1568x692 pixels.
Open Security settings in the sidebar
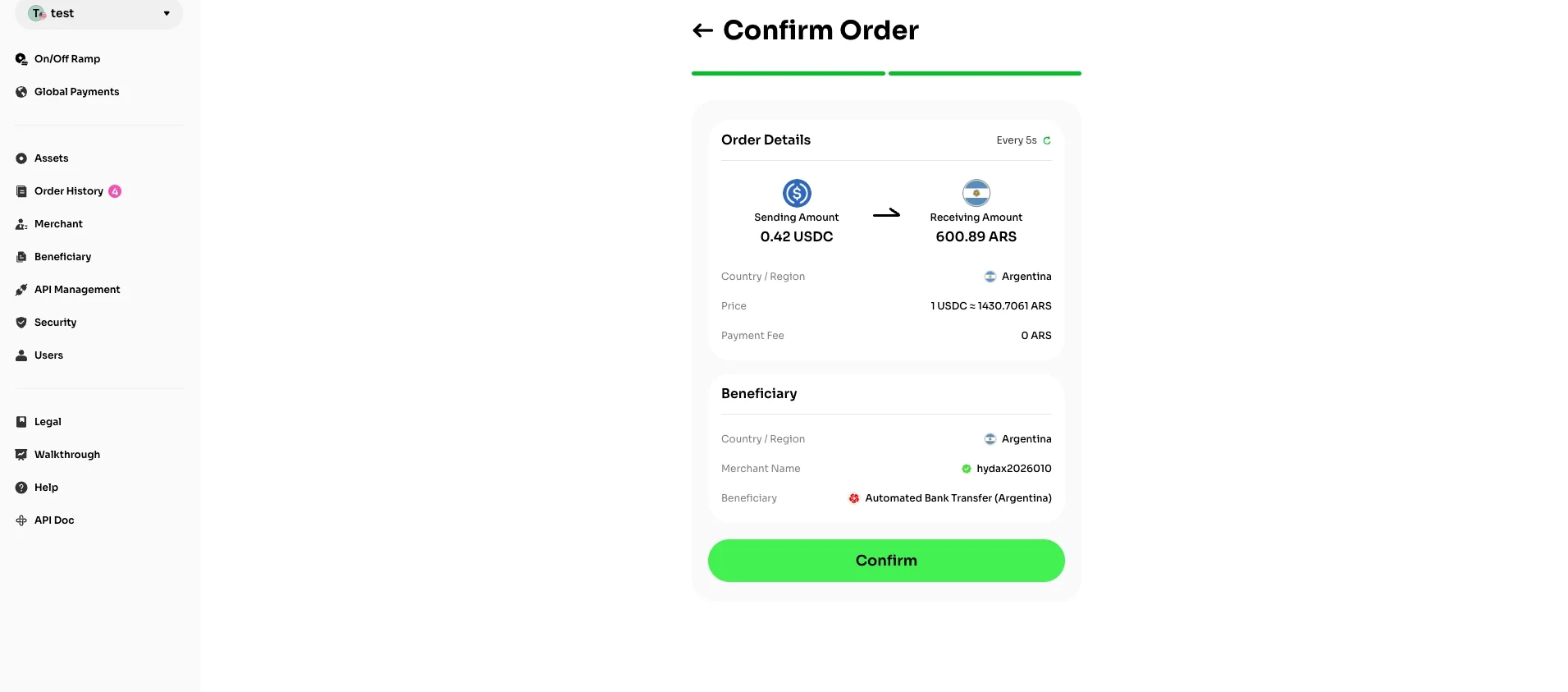click(46, 323)
